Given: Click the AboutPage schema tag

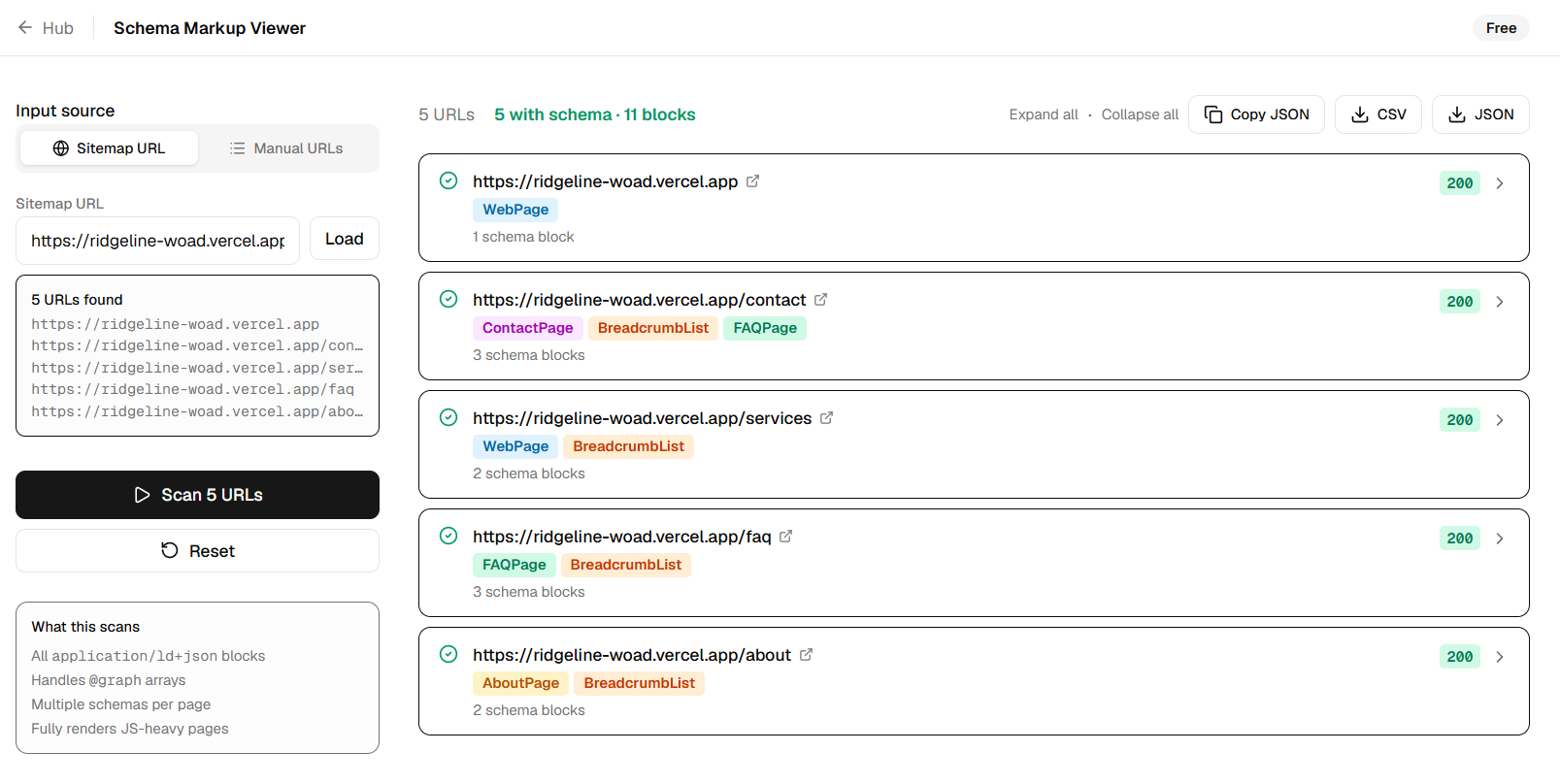Looking at the screenshot, I should [x=521, y=683].
